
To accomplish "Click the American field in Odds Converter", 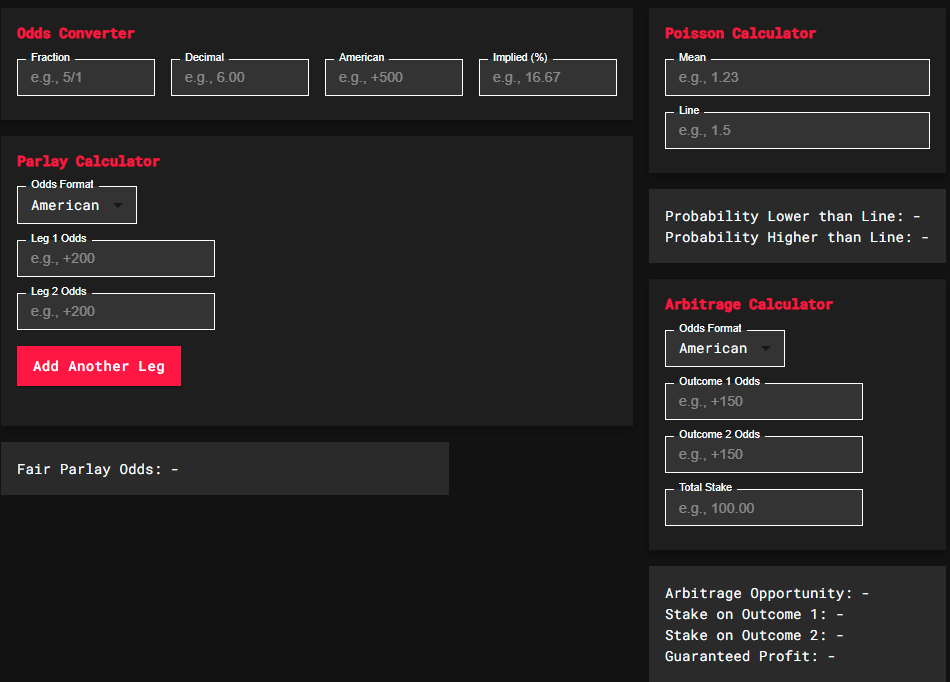I will tap(394, 78).
